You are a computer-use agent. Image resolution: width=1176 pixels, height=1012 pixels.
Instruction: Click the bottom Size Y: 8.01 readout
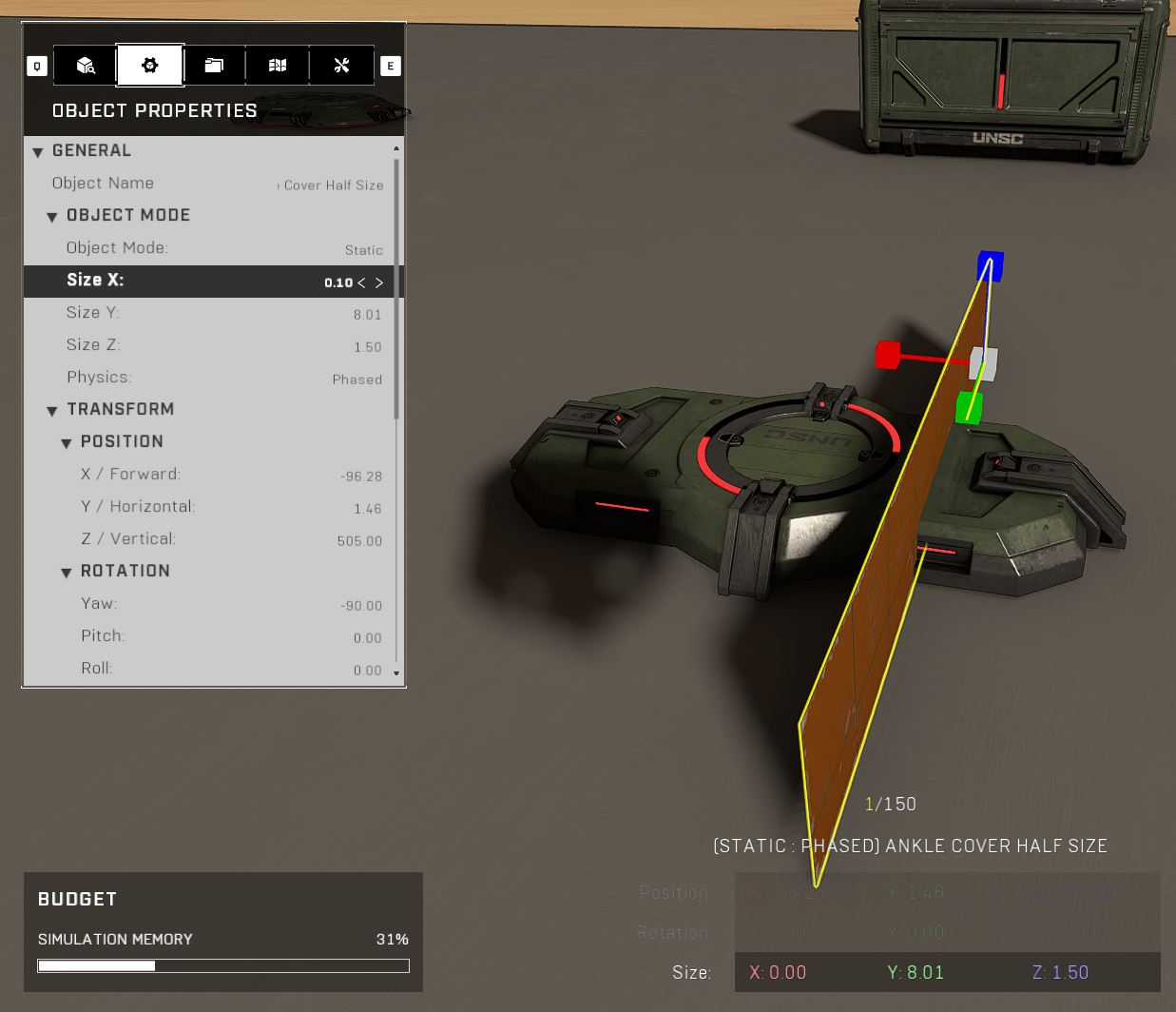pyautogui.click(x=916, y=972)
